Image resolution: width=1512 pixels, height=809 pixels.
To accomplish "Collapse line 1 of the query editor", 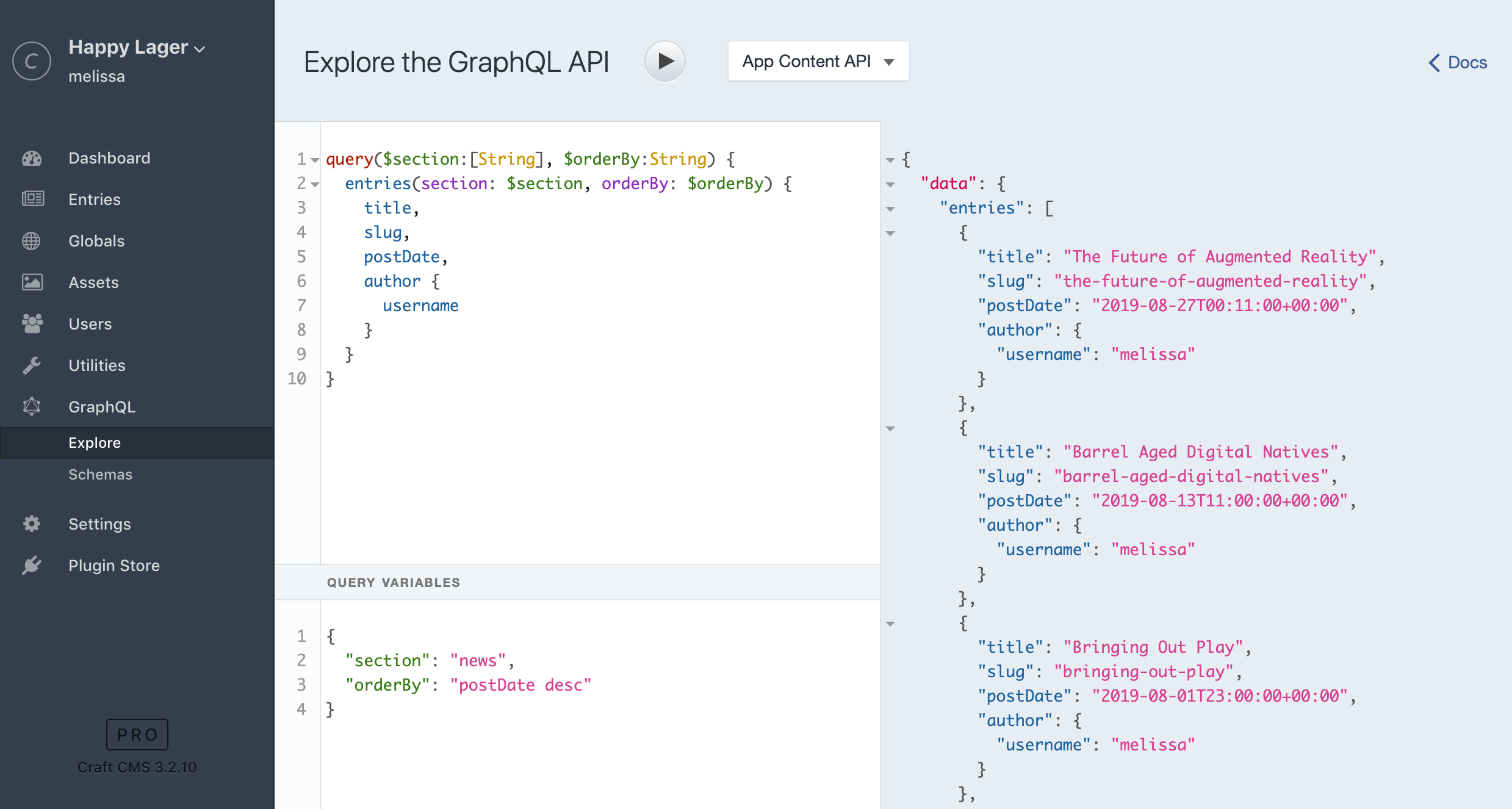I will click(314, 159).
